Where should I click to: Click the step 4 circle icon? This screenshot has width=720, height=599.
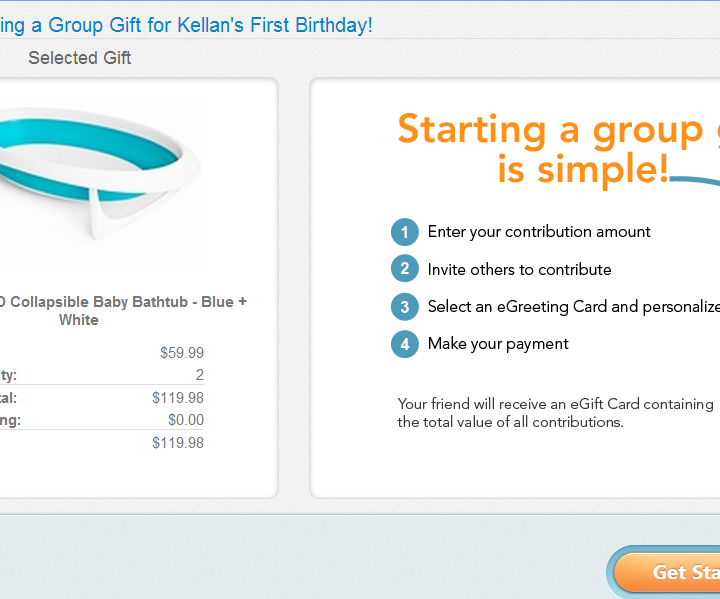tap(405, 344)
